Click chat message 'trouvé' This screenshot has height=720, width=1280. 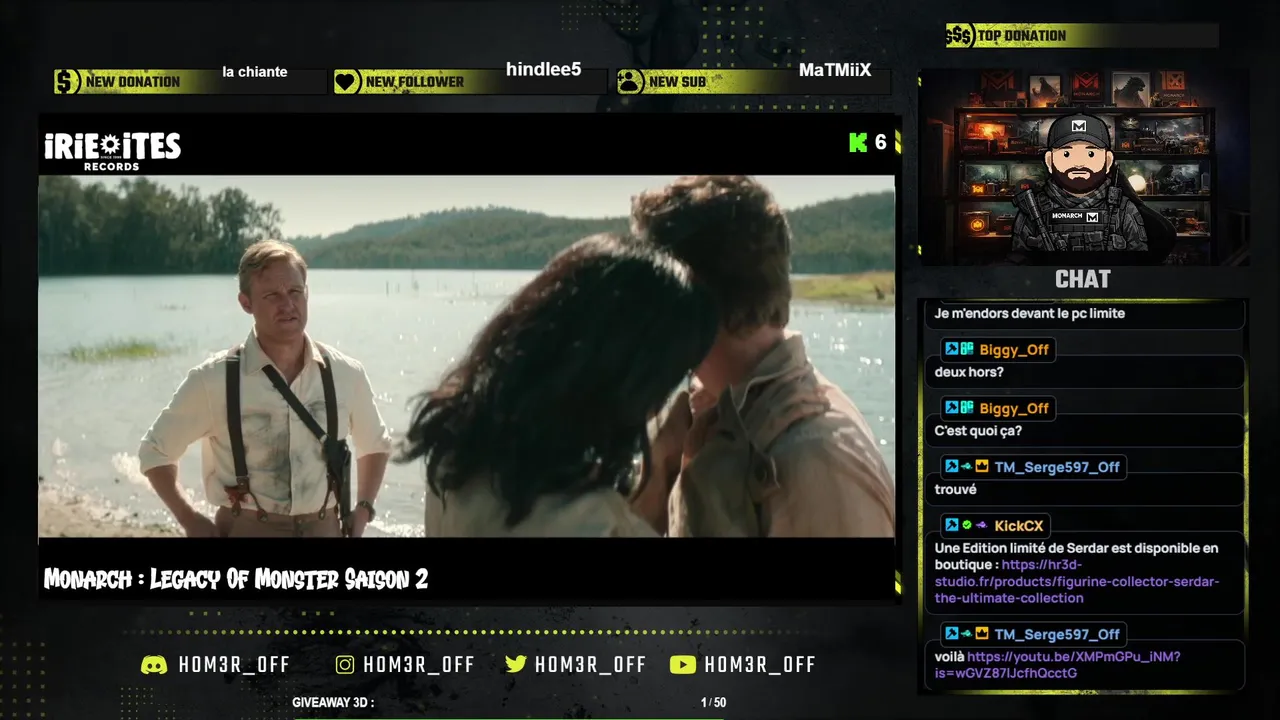click(955, 490)
